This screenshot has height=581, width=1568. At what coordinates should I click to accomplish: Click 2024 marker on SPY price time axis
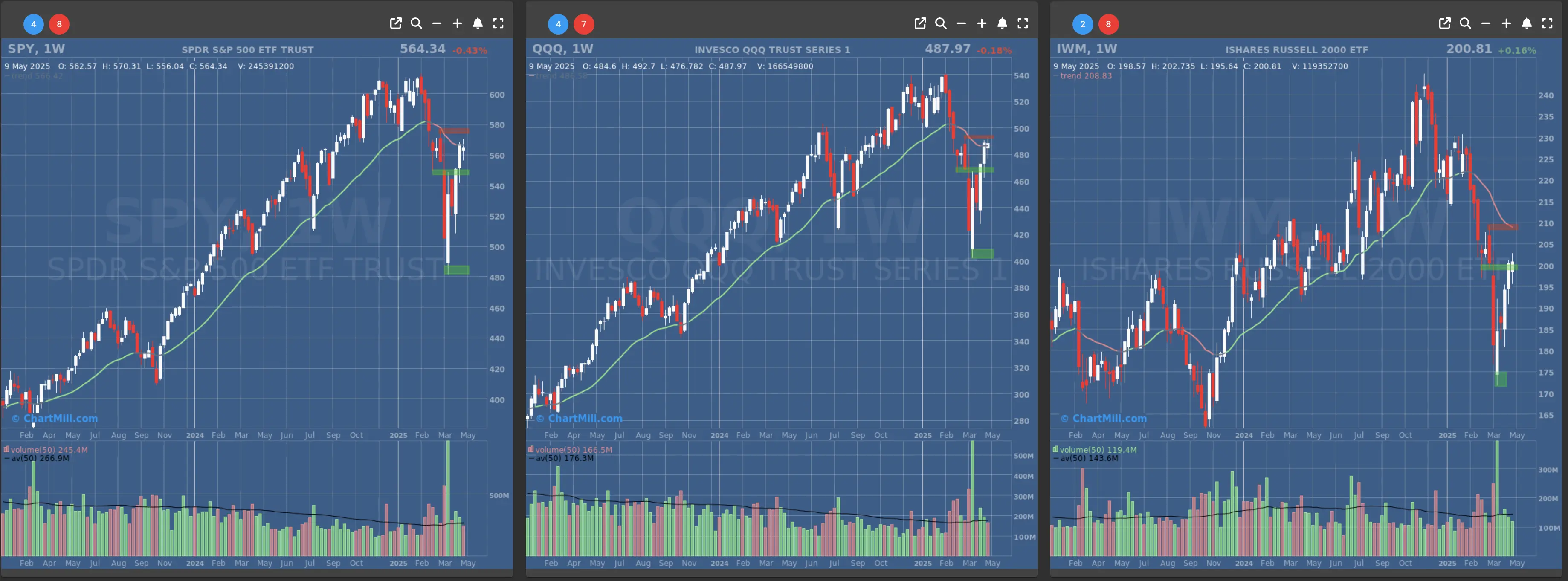(x=195, y=436)
